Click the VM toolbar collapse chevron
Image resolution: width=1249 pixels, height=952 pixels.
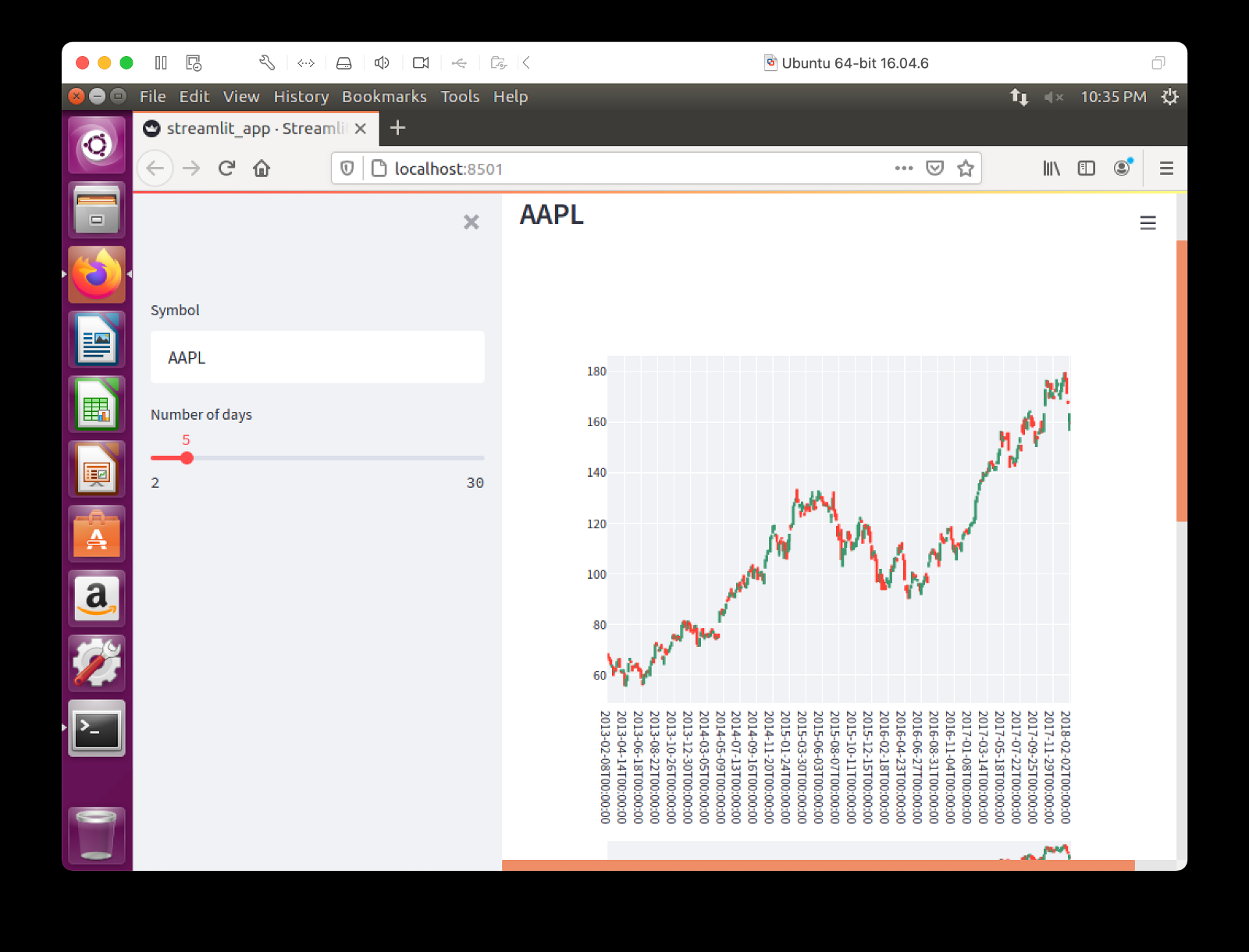[526, 62]
